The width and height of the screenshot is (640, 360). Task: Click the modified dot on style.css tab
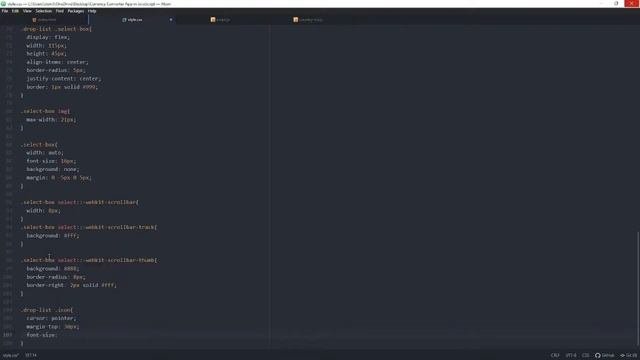(x=171, y=20)
